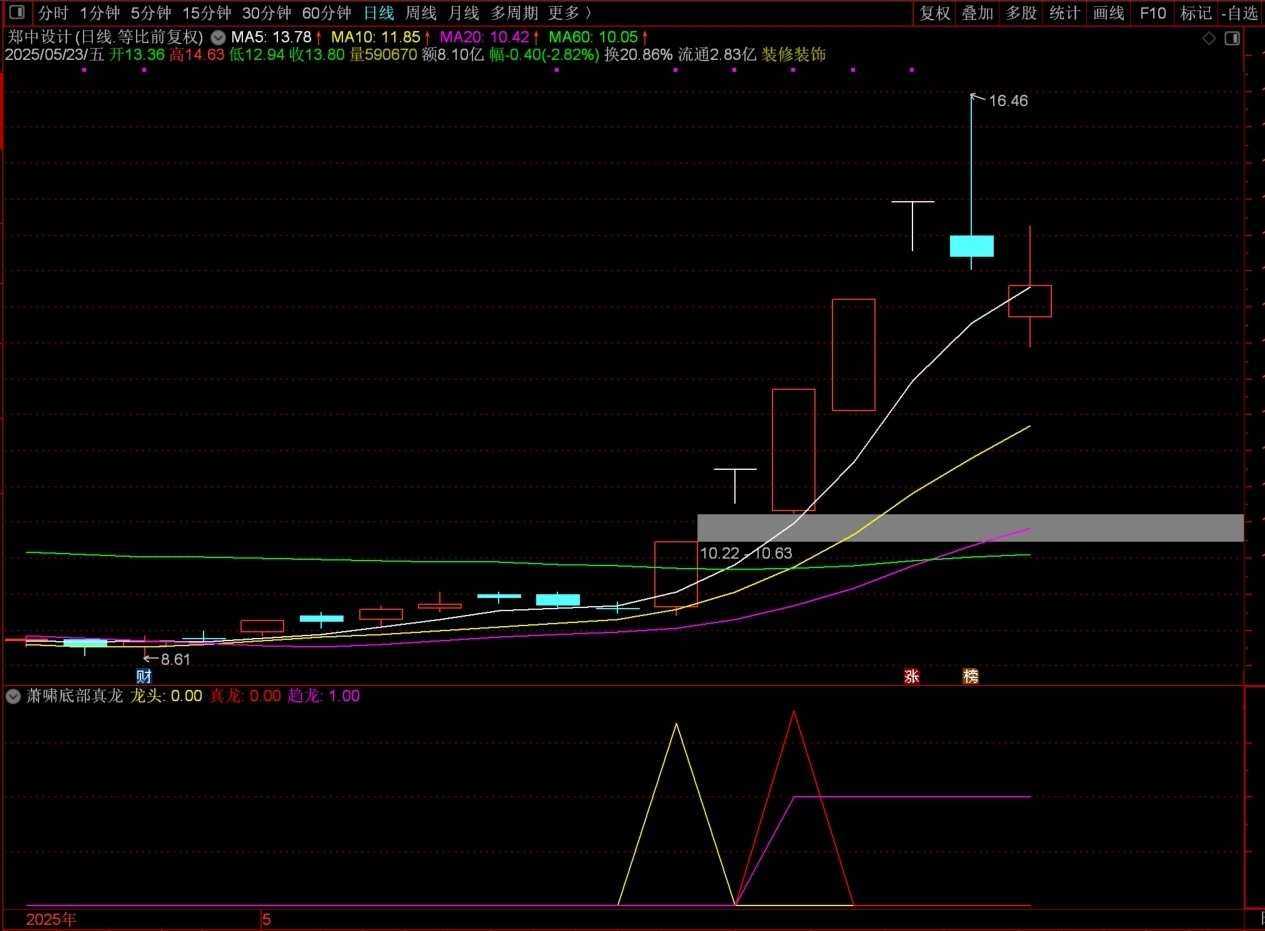Switch to 周线 weekly chart

tap(421, 13)
